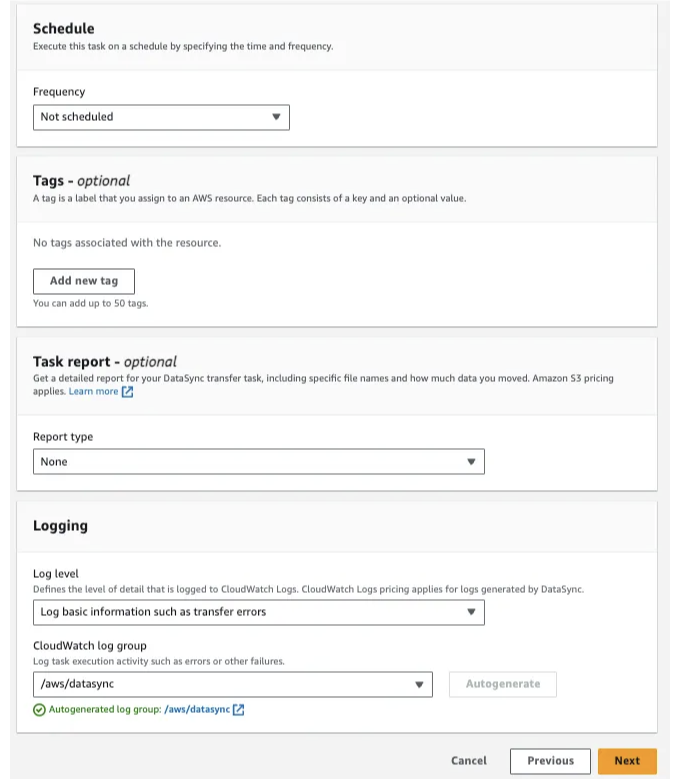Click the Logging section heading
The width and height of the screenshot is (680, 779).
click(x=61, y=526)
